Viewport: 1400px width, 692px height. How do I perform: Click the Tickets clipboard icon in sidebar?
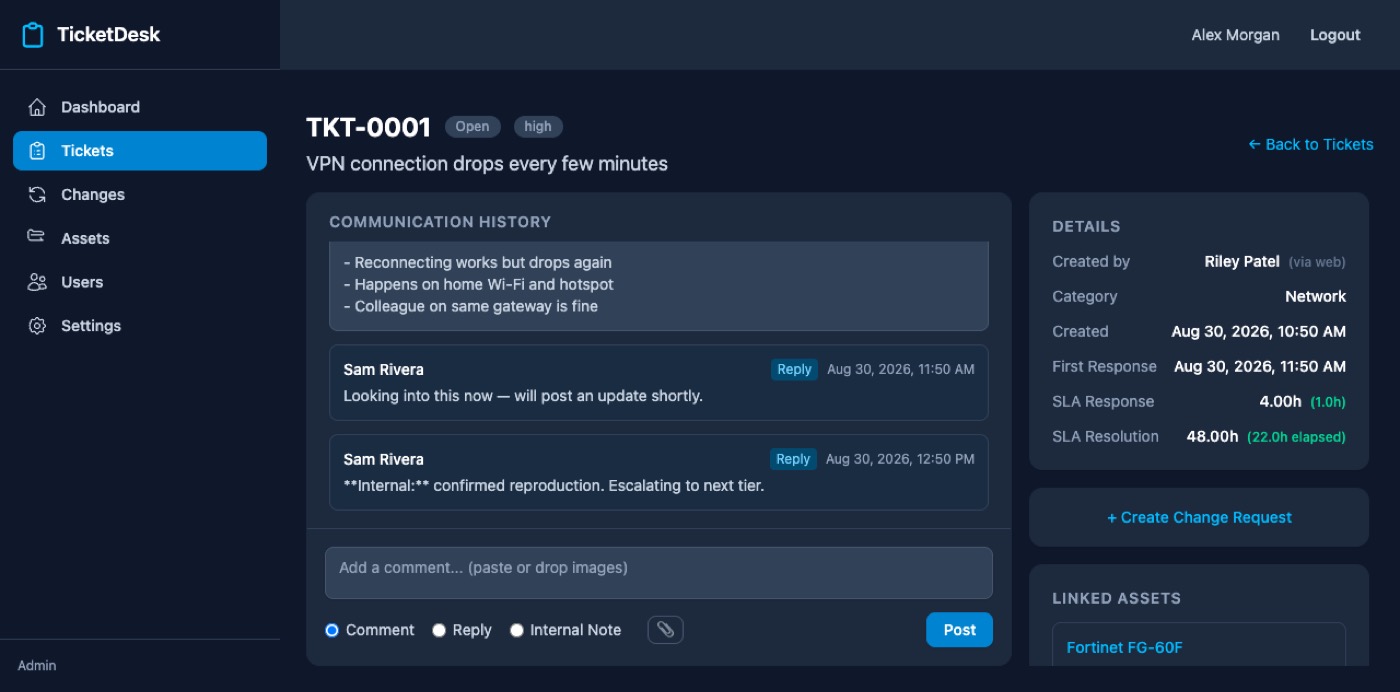click(37, 151)
